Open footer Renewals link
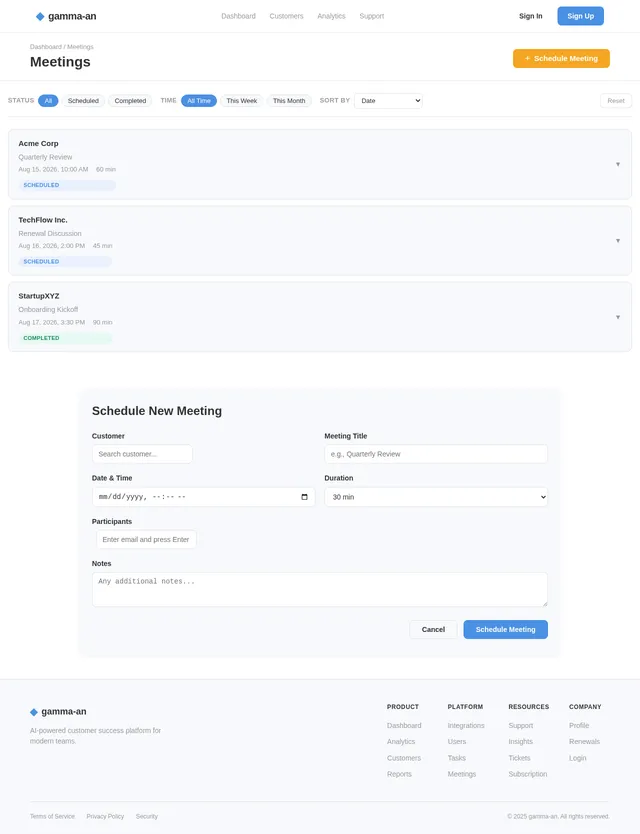Screen dimensions: 640x834 pos(584,741)
